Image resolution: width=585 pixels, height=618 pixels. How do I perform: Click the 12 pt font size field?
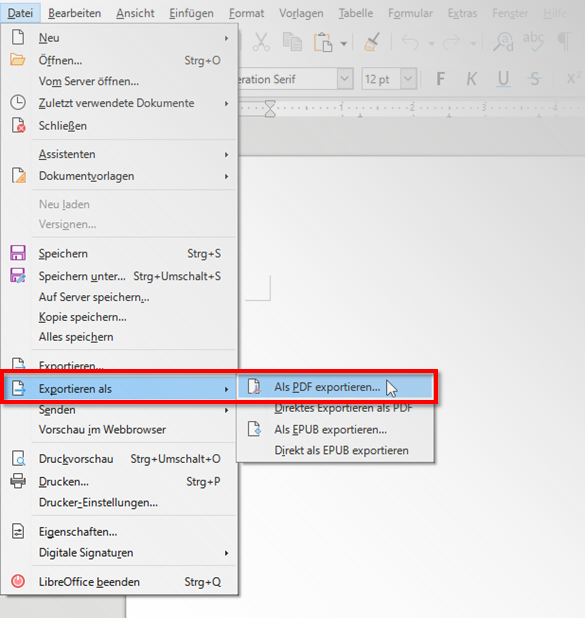381,79
